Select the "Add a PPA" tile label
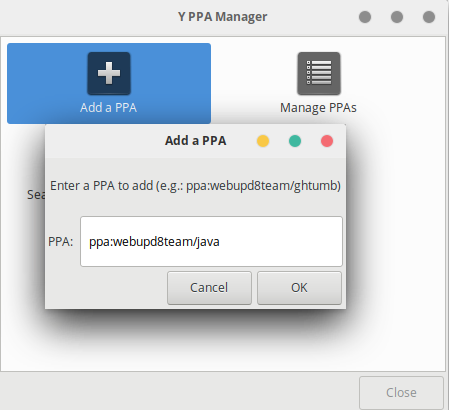This screenshot has height=410, width=449. pos(109,108)
